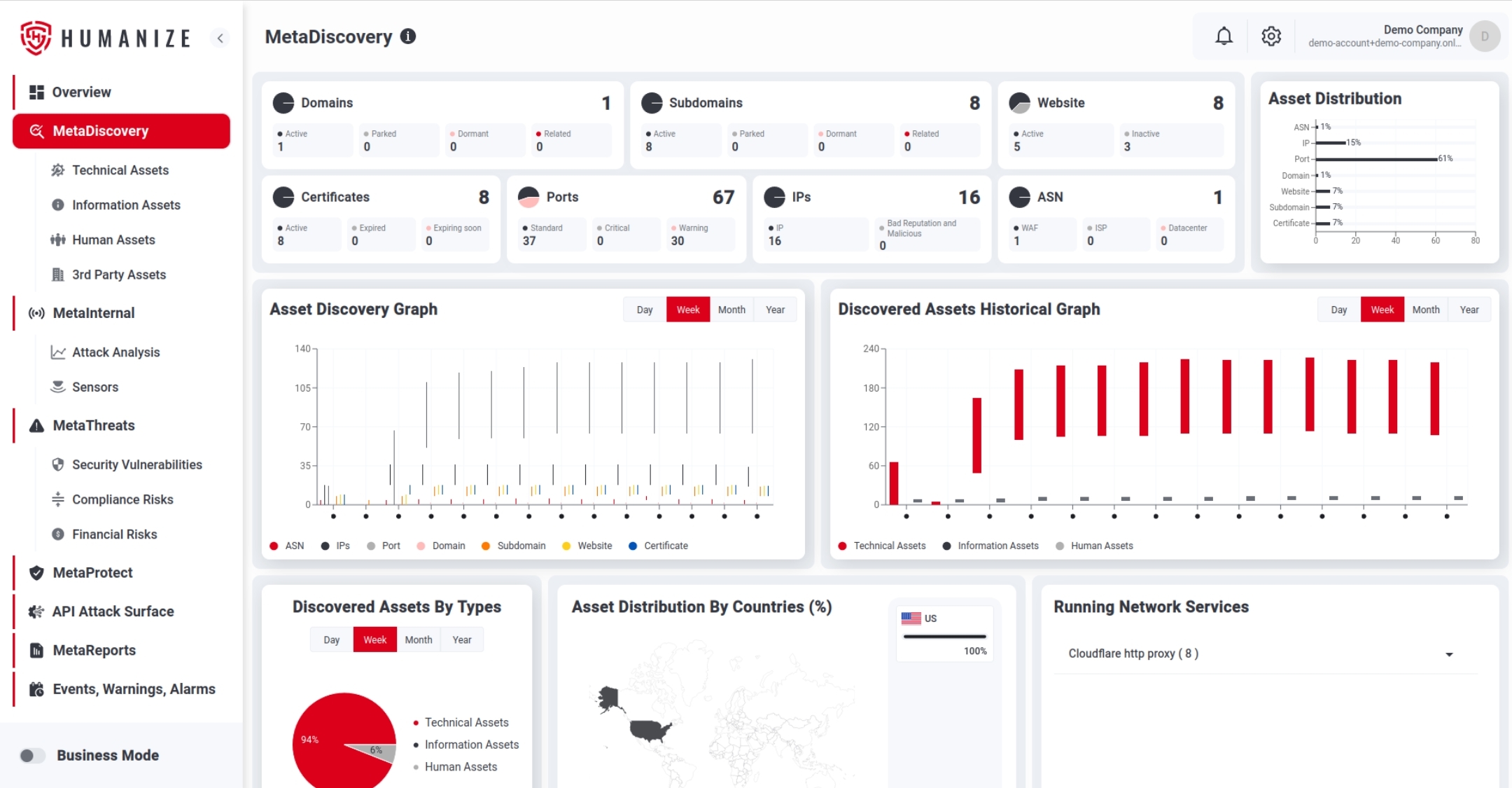
Task: Click the 3rd Party Assets building icon
Action: pyautogui.click(x=58, y=275)
